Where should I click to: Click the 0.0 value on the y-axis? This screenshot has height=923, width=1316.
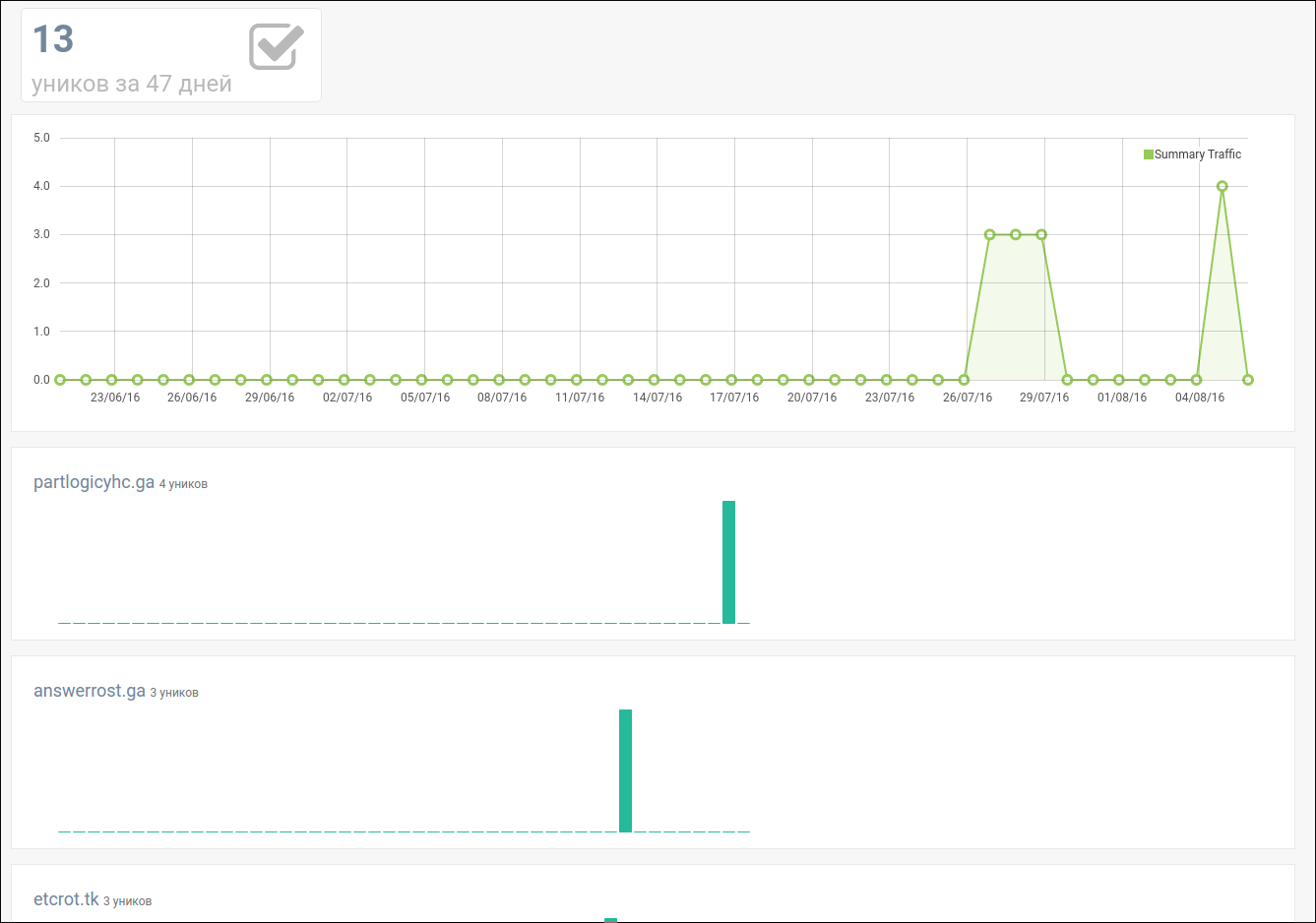click(41, 380)
